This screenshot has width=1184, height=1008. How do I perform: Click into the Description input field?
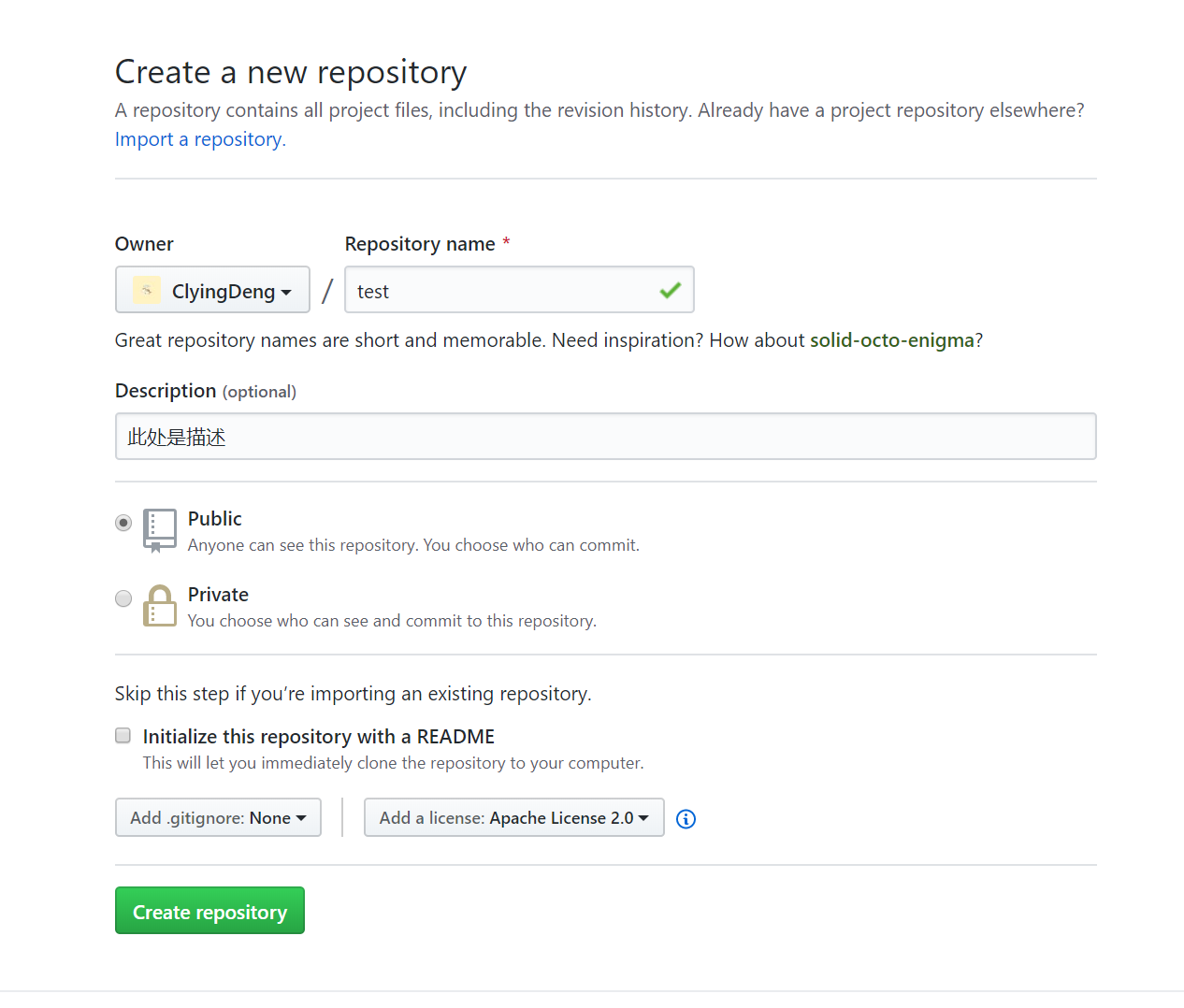pos(605,437)
